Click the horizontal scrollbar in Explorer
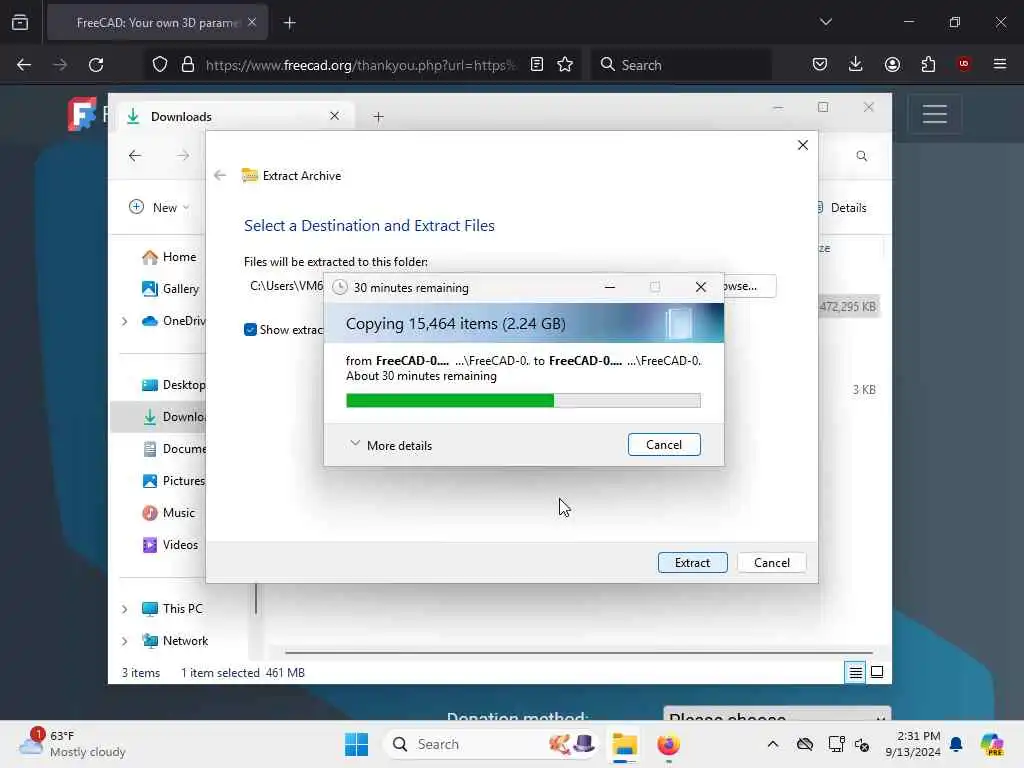This screenshot has height=768, width=1024. coord(579,652)
